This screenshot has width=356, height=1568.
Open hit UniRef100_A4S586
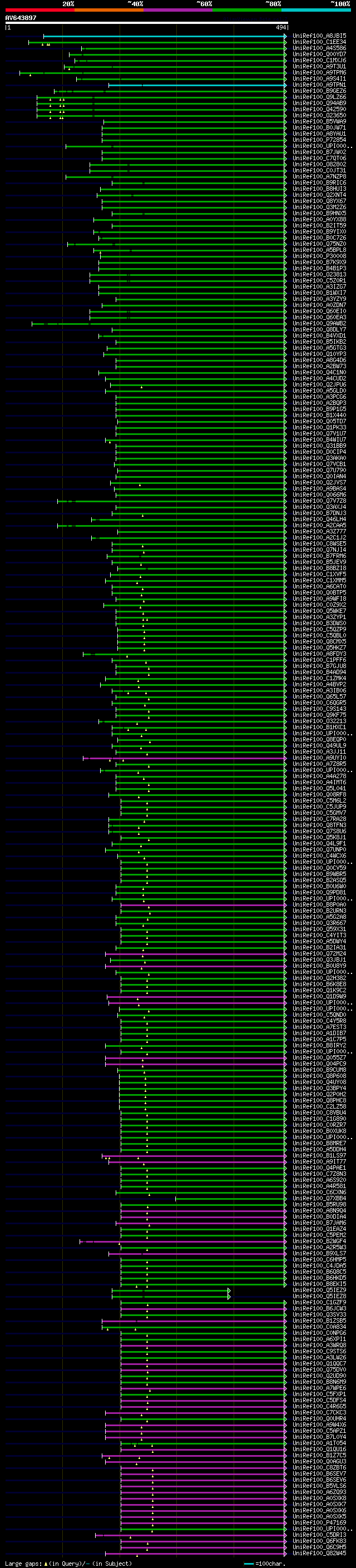[x=319, y=48]
